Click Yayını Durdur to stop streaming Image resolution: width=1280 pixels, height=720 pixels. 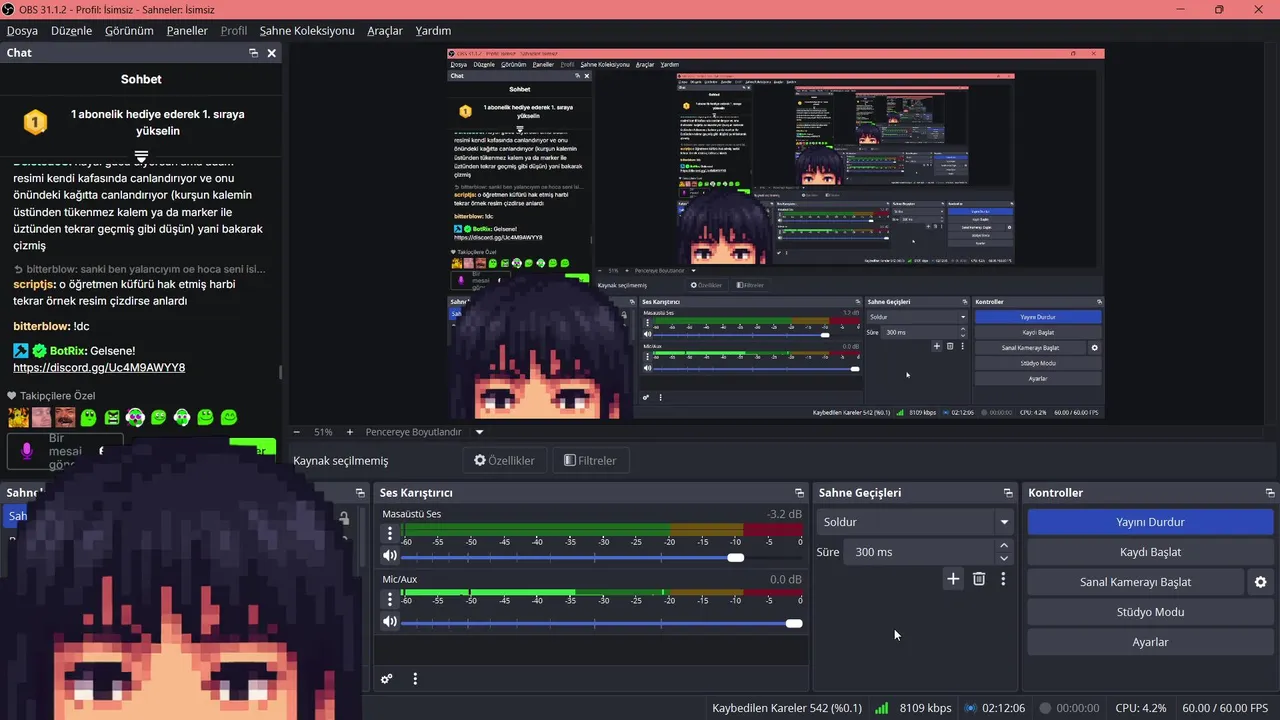click(1150, 522)
